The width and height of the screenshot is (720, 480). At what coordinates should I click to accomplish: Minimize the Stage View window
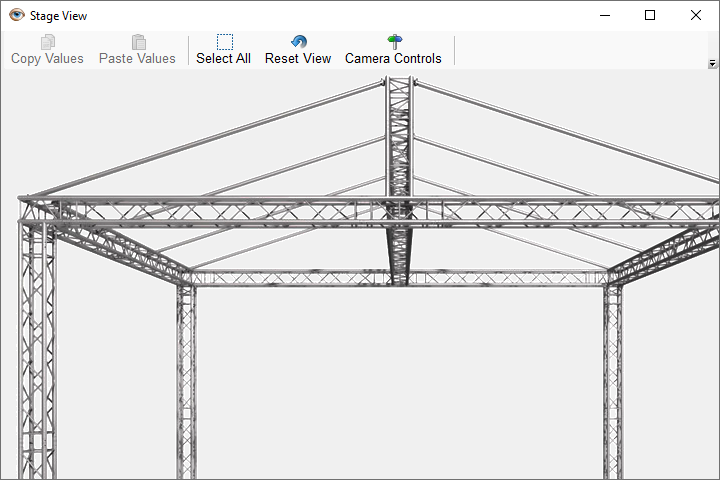coord(603,15)
